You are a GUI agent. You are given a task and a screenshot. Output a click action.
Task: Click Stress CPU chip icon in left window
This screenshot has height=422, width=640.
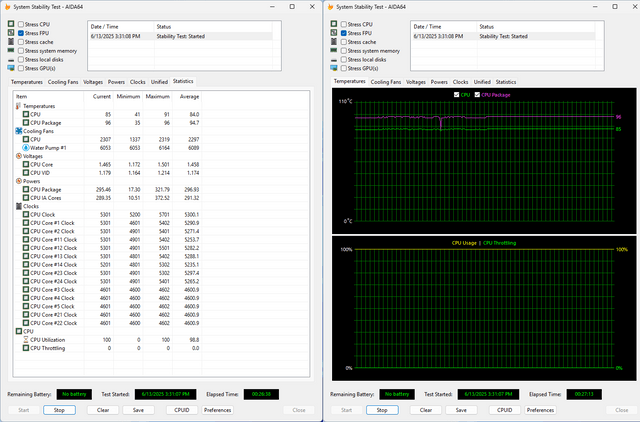[x=11, y=24]
